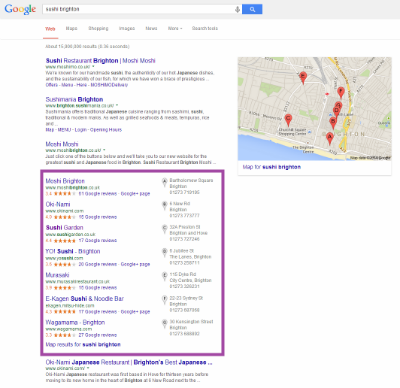Viewport: 400px width, 388px height.
Task: Open the Google logo homepage link
Action: (20, 9)
